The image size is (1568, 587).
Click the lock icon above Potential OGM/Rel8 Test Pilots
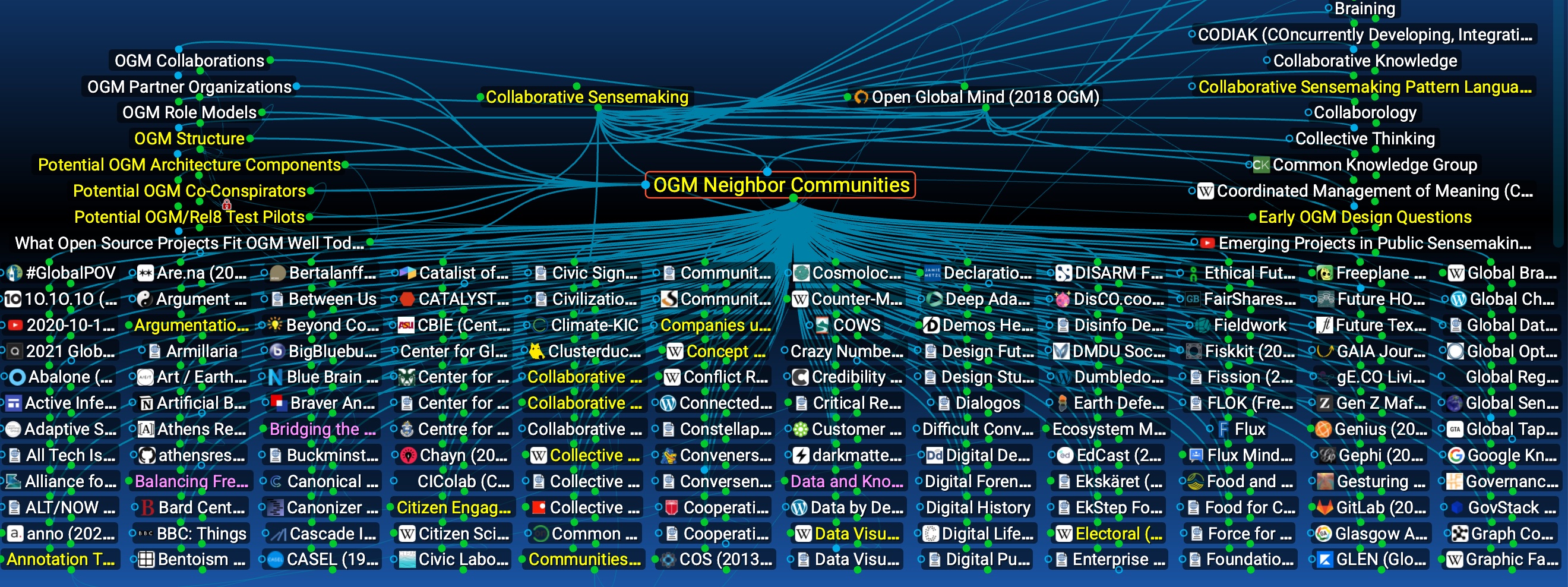pyautogui.click(x=226, y=204)
